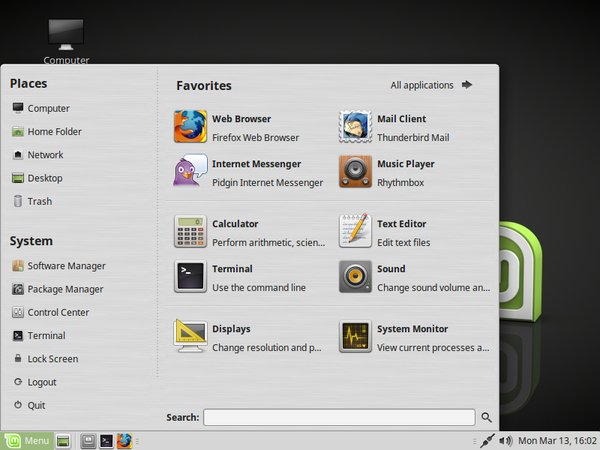Launch the System Monitor icon

pos(355,336)
